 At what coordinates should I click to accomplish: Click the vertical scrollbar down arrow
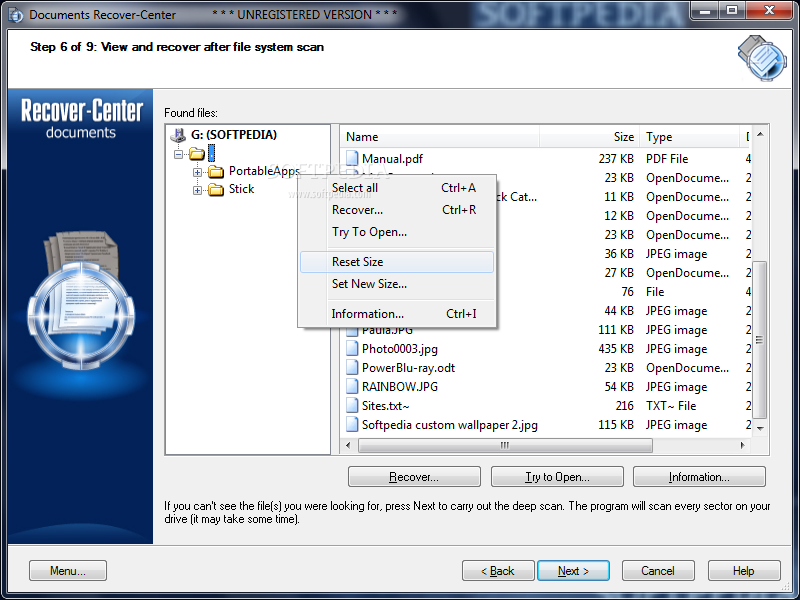pos(760,429)
